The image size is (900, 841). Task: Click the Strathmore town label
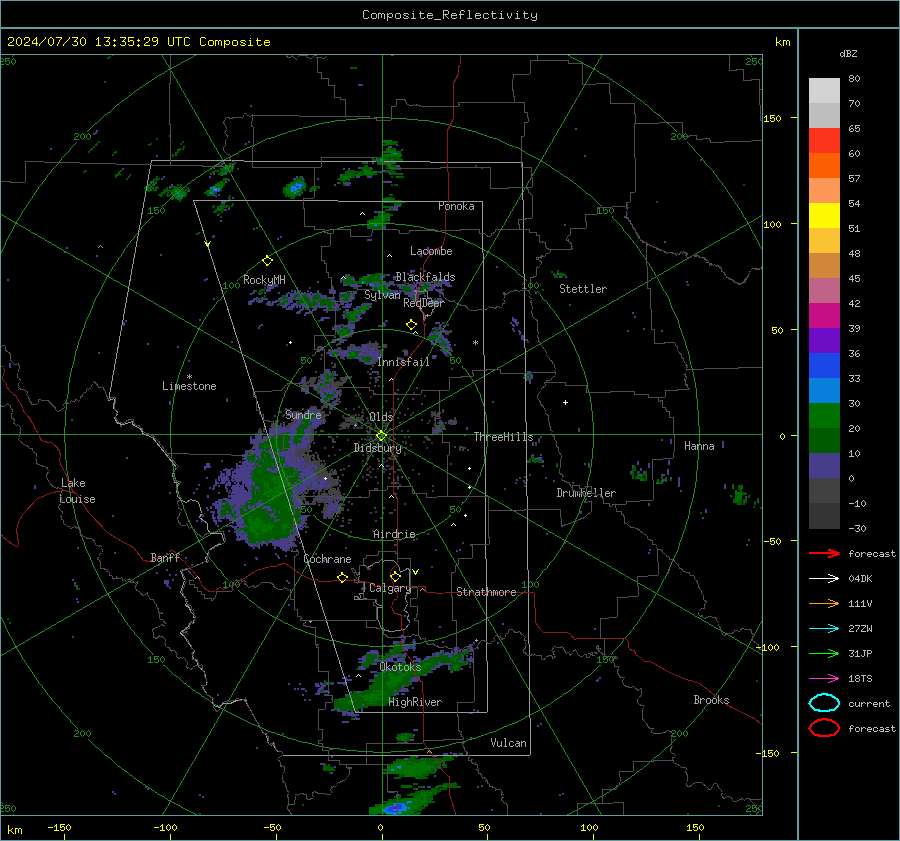[486, 592]
